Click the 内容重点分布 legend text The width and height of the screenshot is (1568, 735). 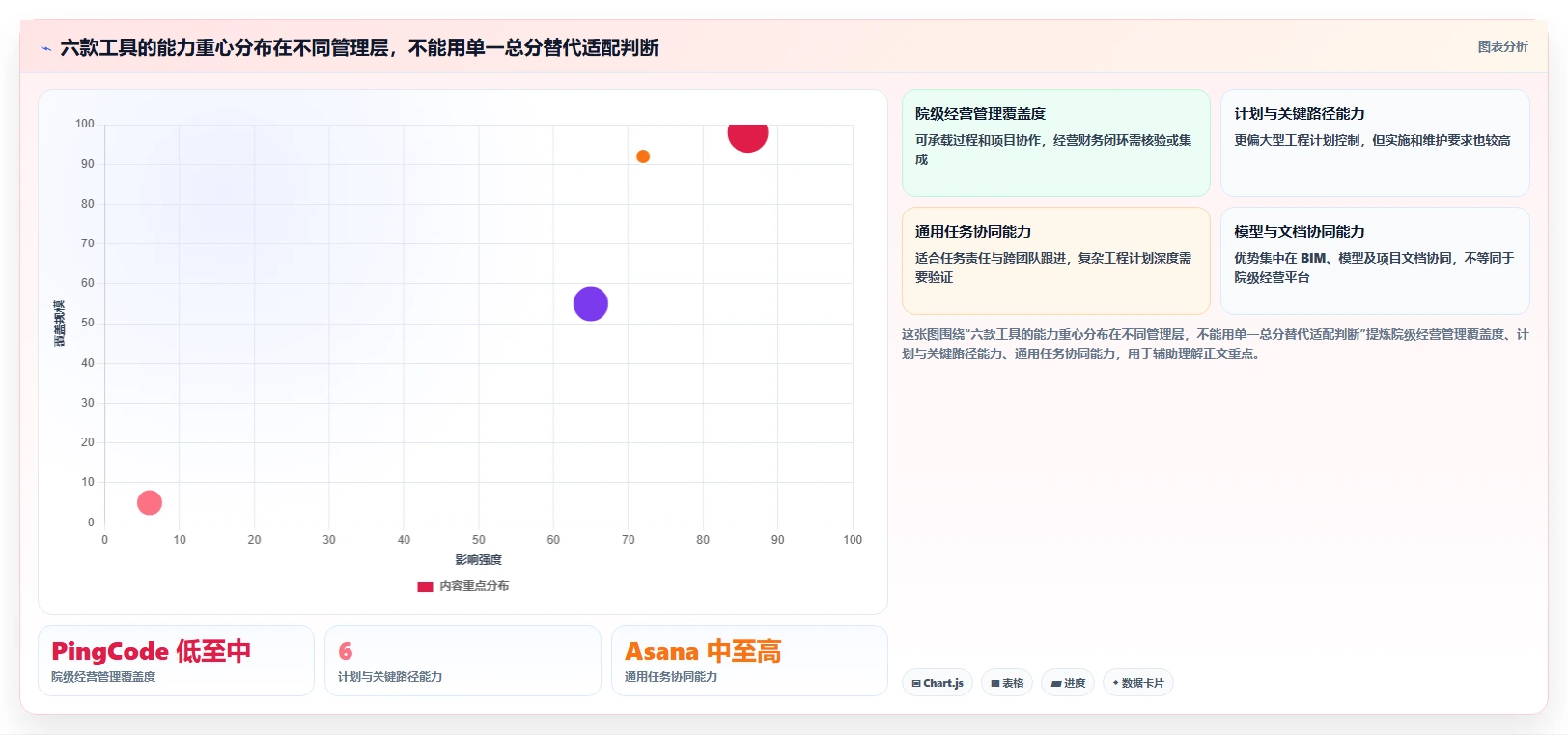click(474, 586)
